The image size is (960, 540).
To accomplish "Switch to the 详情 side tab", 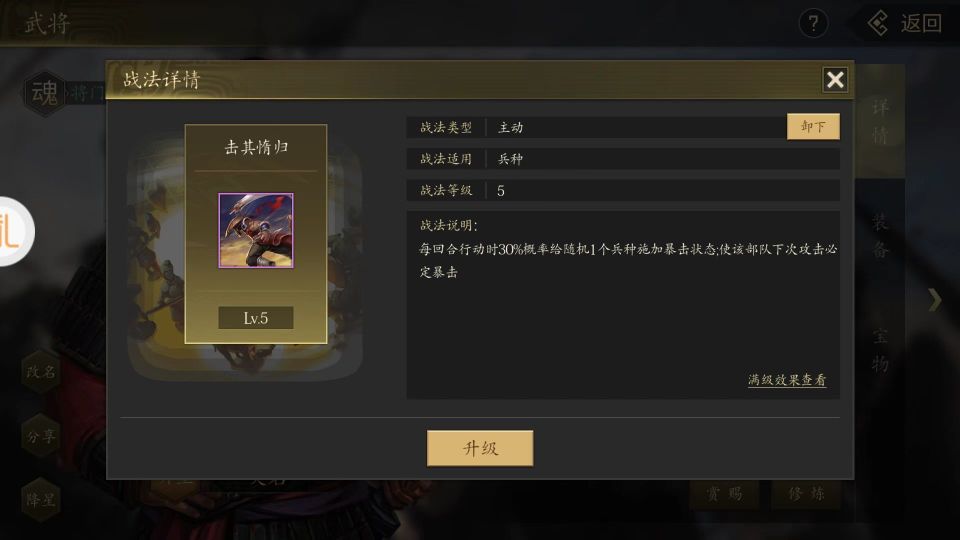I will 880,121.
